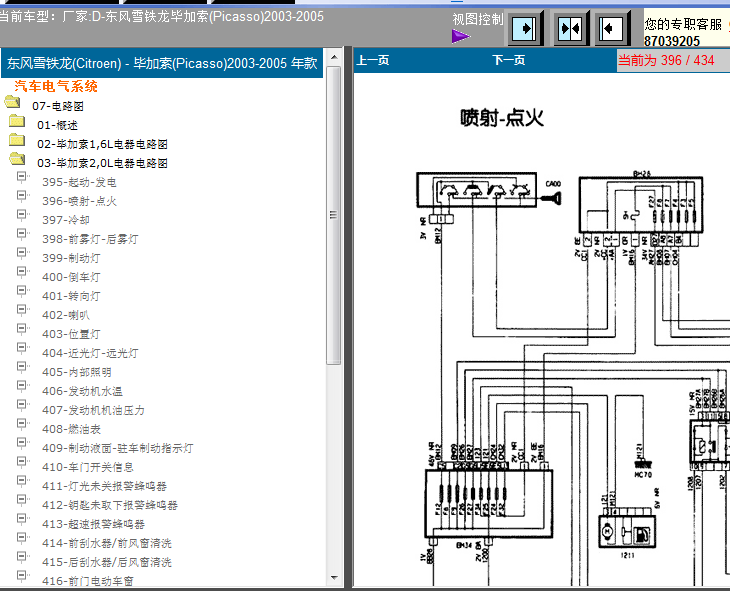Open diagram 410-车门开关信息

point(88,467)
